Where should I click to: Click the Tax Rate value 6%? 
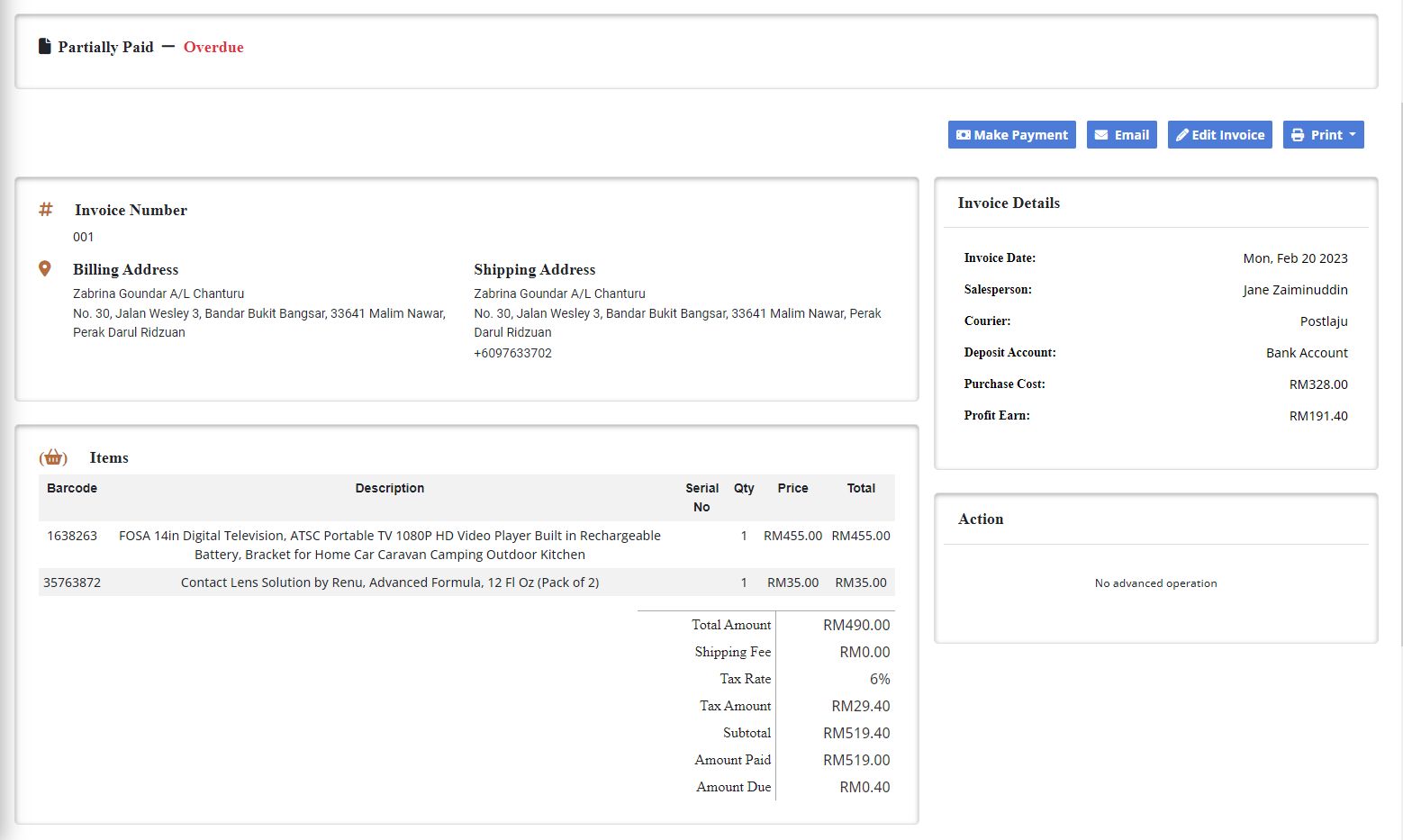click(880, 679)
